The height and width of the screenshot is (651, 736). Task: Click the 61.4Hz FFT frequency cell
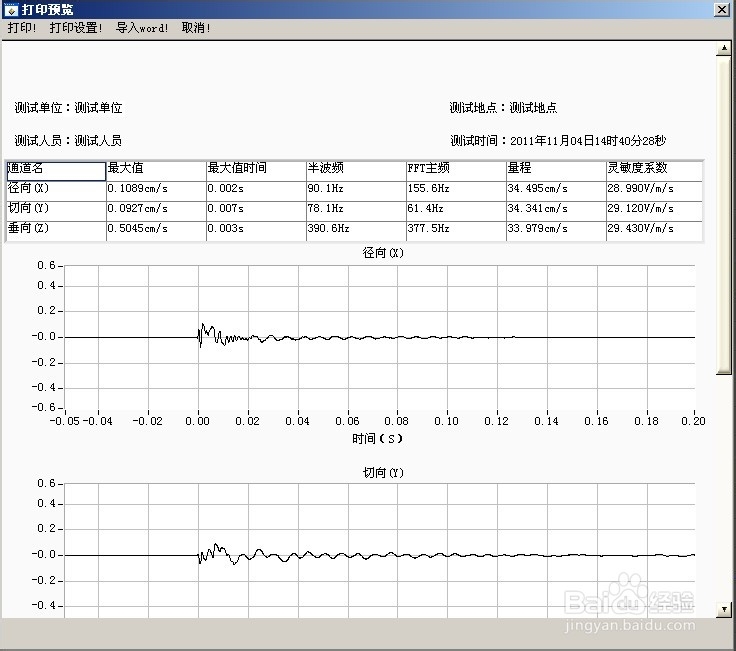(x=456, y=211)
